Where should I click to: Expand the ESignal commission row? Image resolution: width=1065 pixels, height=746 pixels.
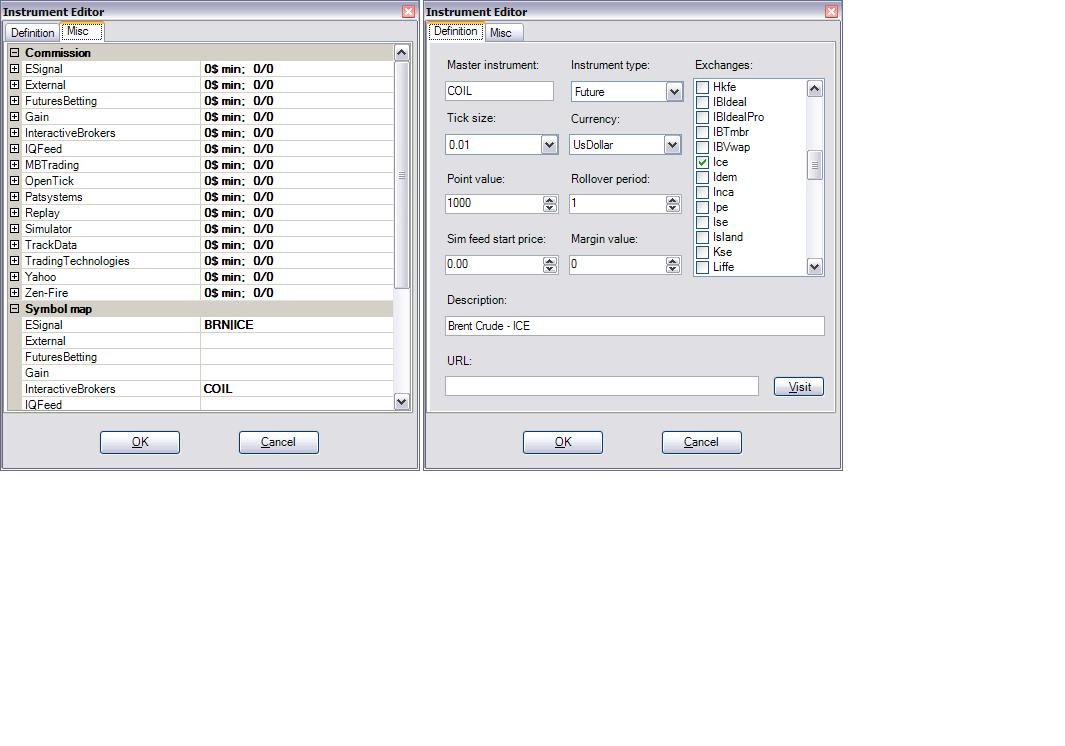(x=14, y=69)
